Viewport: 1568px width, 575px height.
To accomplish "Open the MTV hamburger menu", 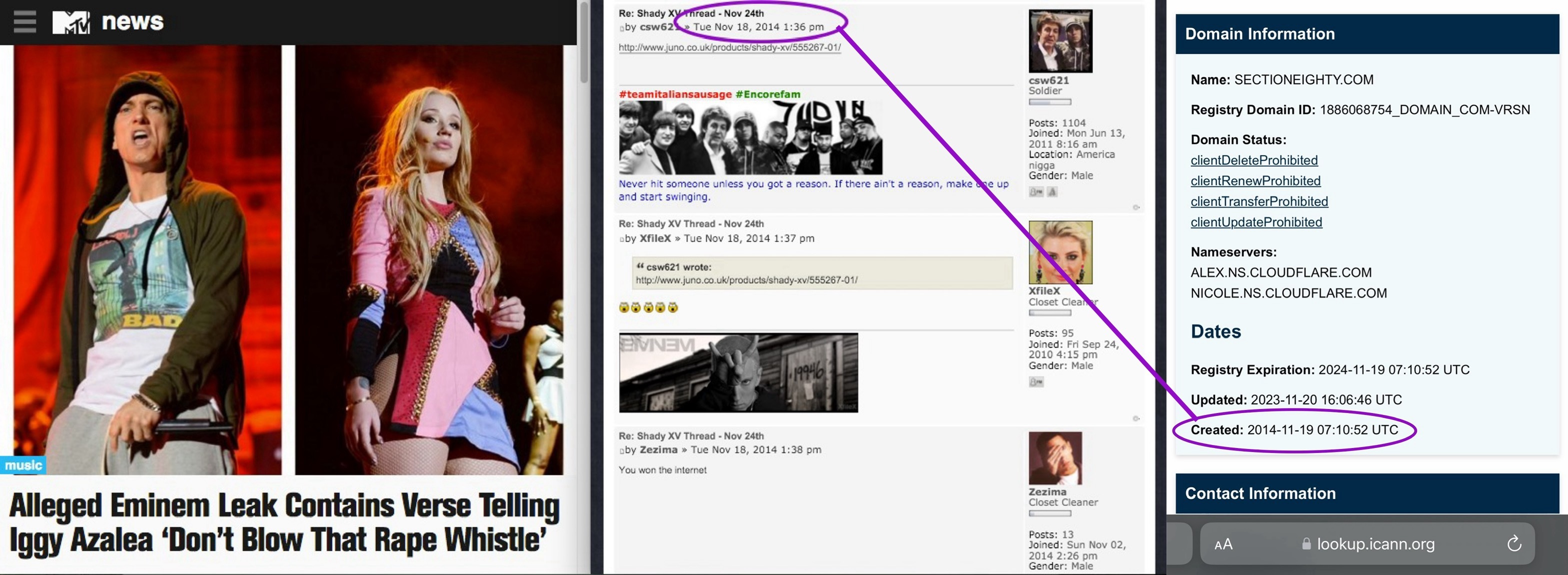I will pos(25,22).
